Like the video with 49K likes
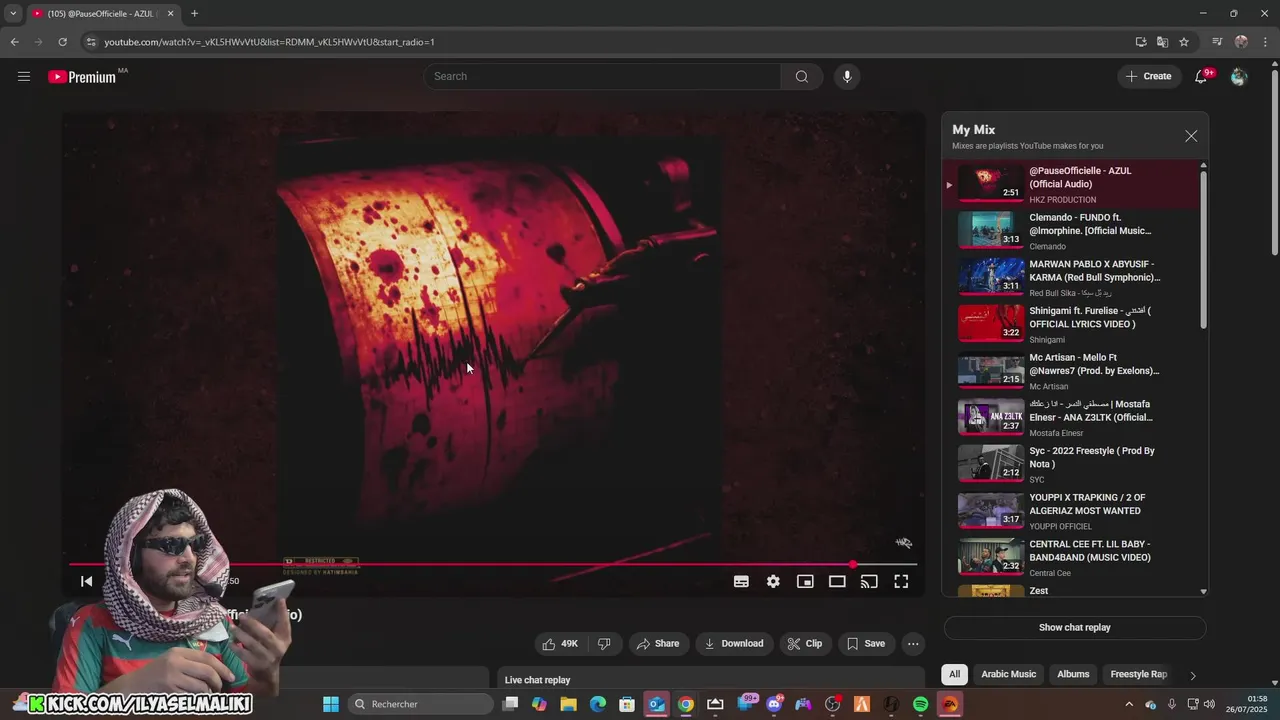The height and width of the screenshot is (720, 1280). coord(561,644)
